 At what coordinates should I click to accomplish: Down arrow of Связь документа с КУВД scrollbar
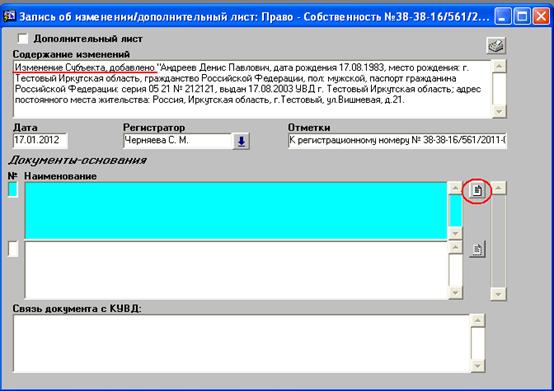(x=478, y=366)
